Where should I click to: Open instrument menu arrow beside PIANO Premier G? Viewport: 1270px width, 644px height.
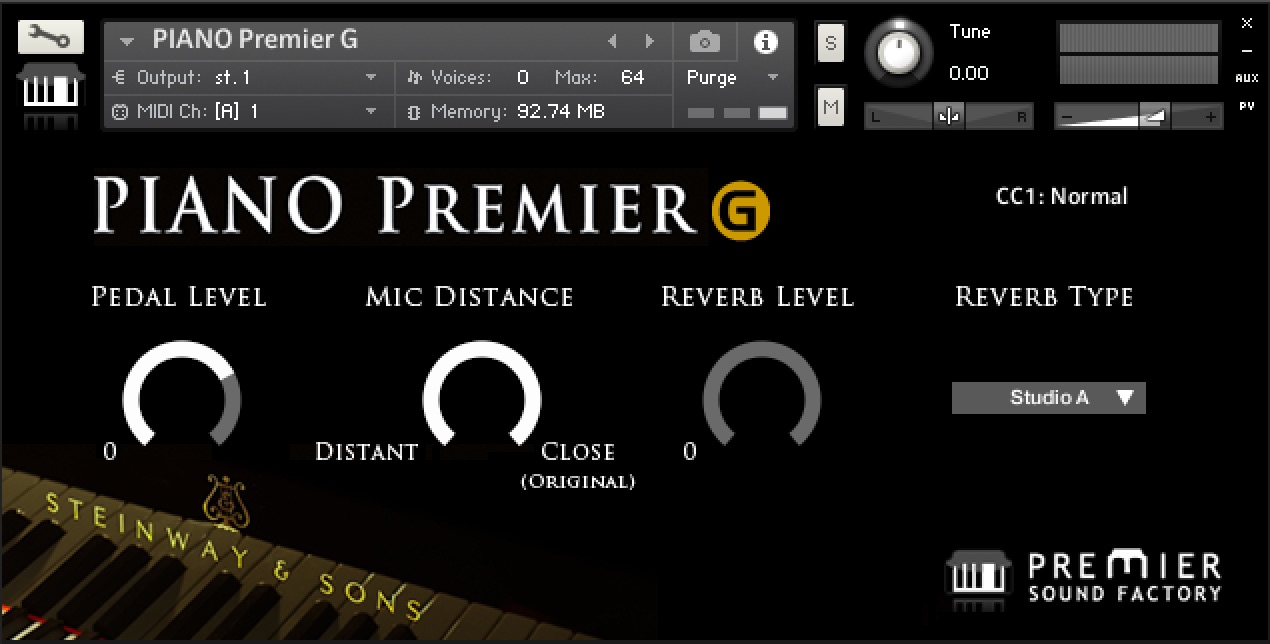(x=127, y=41)
